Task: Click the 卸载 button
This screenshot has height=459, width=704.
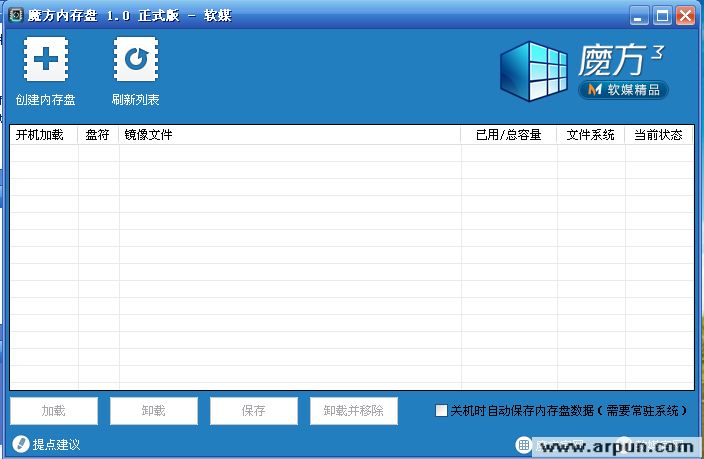Action: [154, 410]
